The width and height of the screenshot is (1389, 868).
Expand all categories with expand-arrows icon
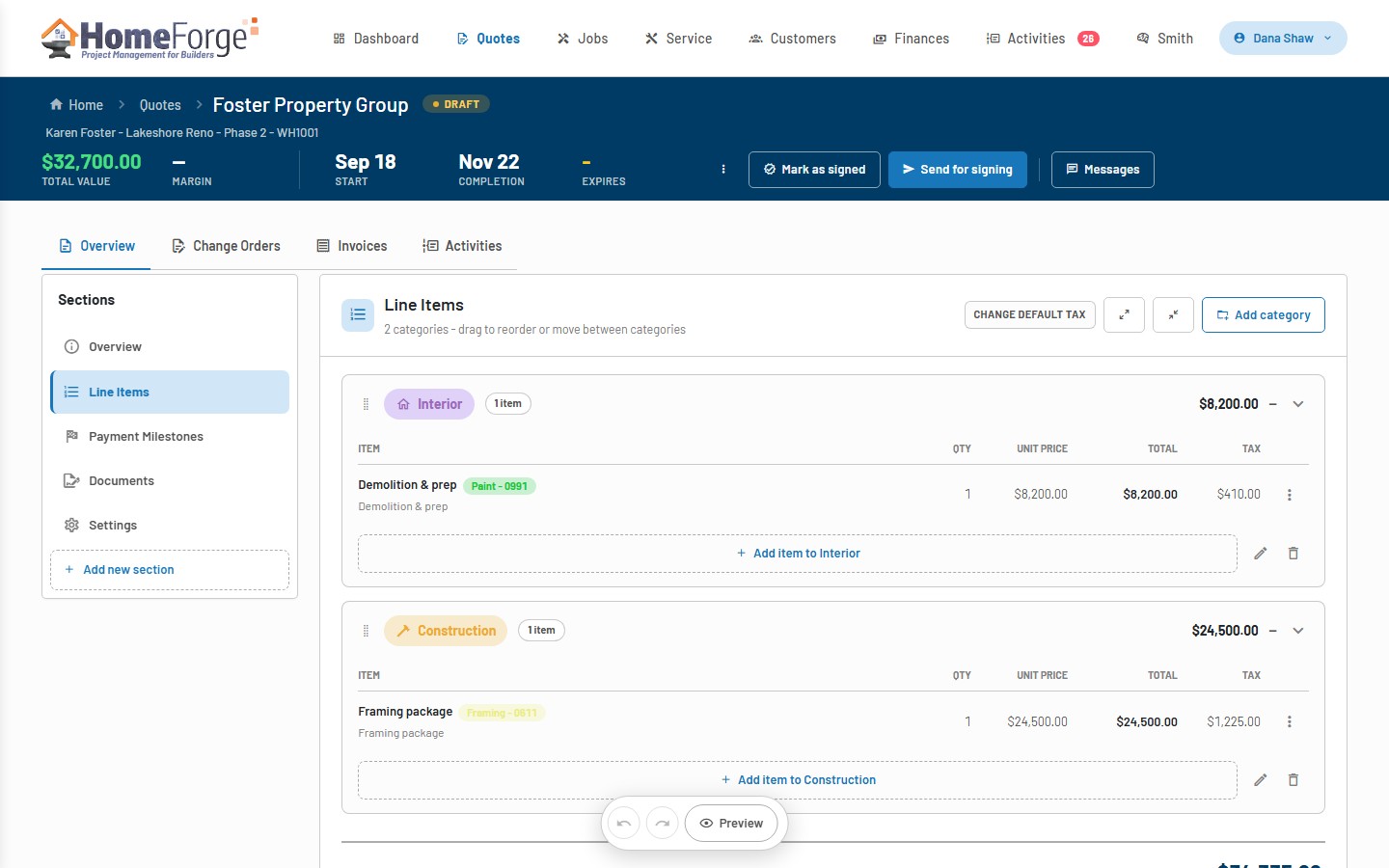pos(1124,314)
